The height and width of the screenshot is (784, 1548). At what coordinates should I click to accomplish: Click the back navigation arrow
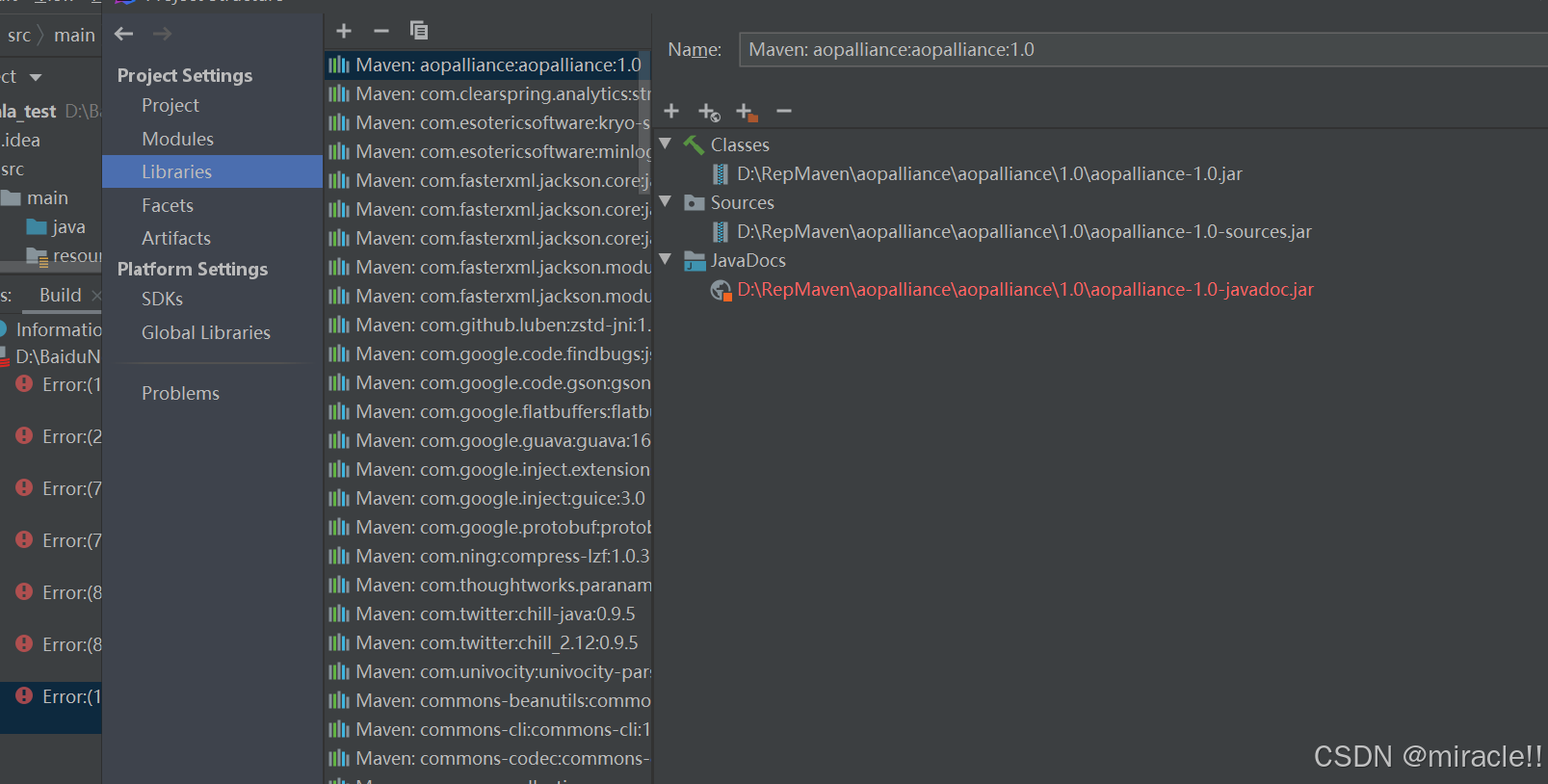point(123,34)
